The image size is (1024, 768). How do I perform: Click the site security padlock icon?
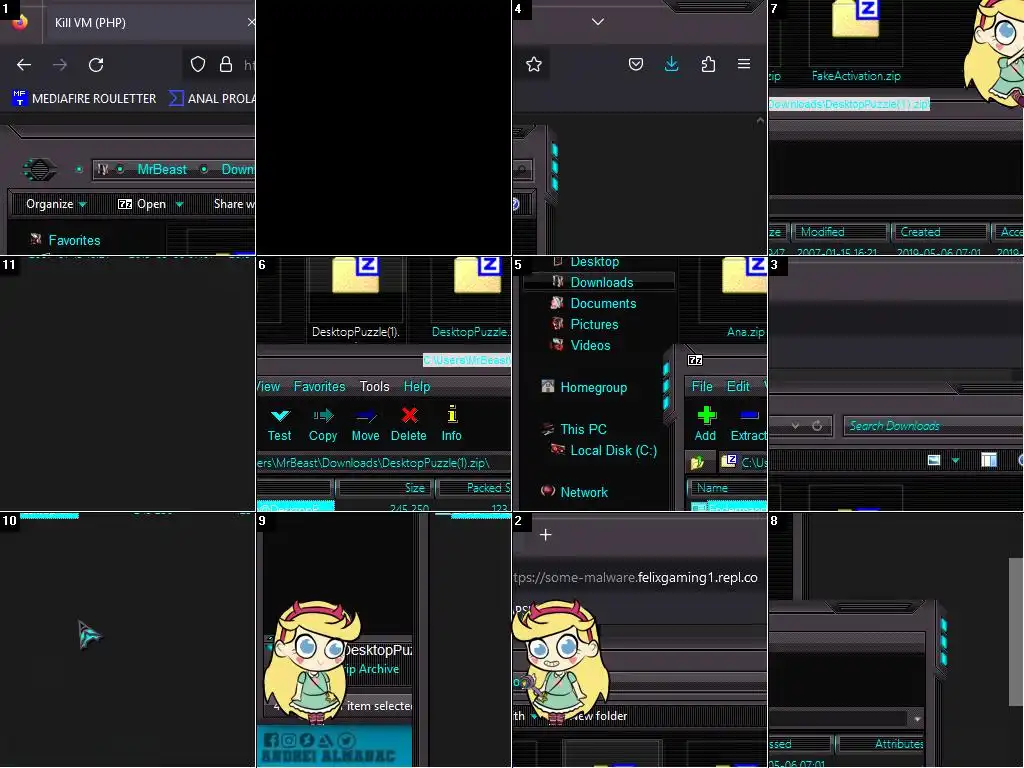point(226,64)
